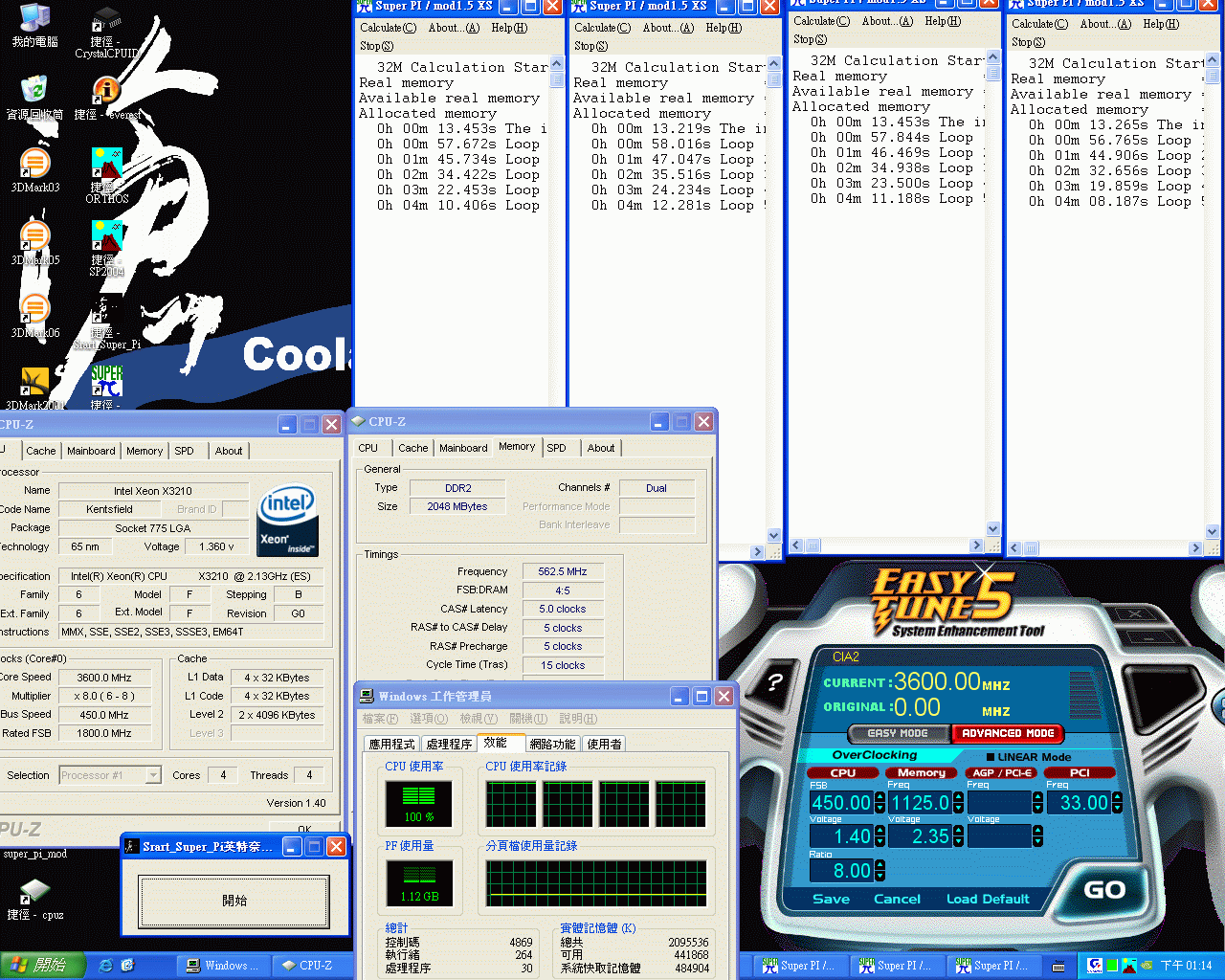Screen dimensions: 1225x980
Task: Open the Processor #1 selection dropdown
Action: 153,775
